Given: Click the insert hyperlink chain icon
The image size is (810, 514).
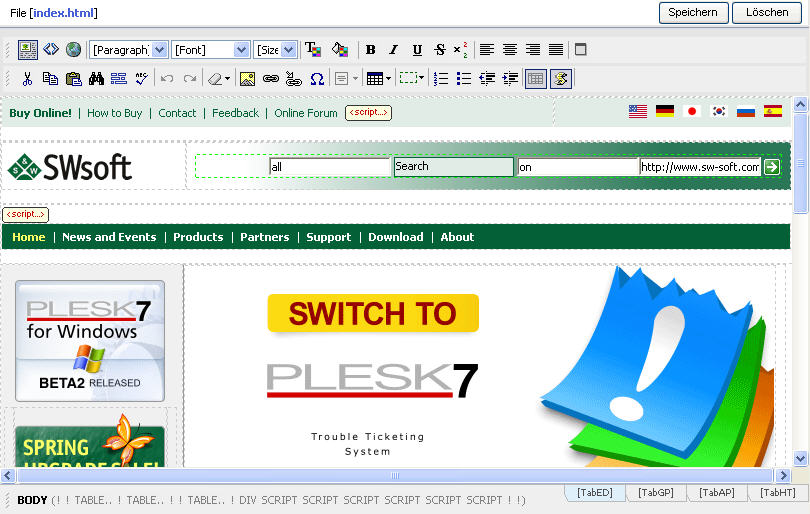Looking at the screenshot, I should (x=270, y=79).
